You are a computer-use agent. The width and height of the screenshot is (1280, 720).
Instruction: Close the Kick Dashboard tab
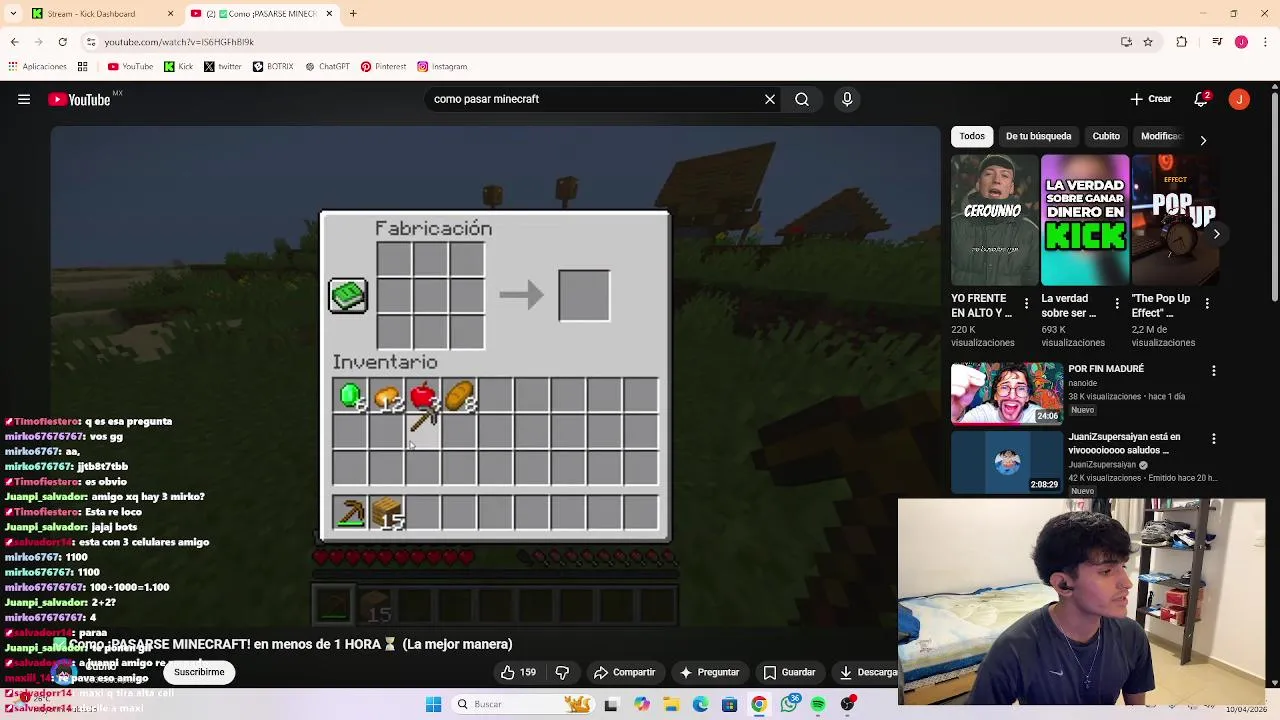point(170,14)
